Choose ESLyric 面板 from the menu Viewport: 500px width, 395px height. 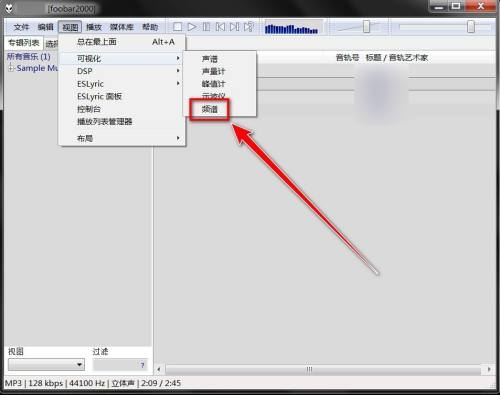click(x=122, y=96)
